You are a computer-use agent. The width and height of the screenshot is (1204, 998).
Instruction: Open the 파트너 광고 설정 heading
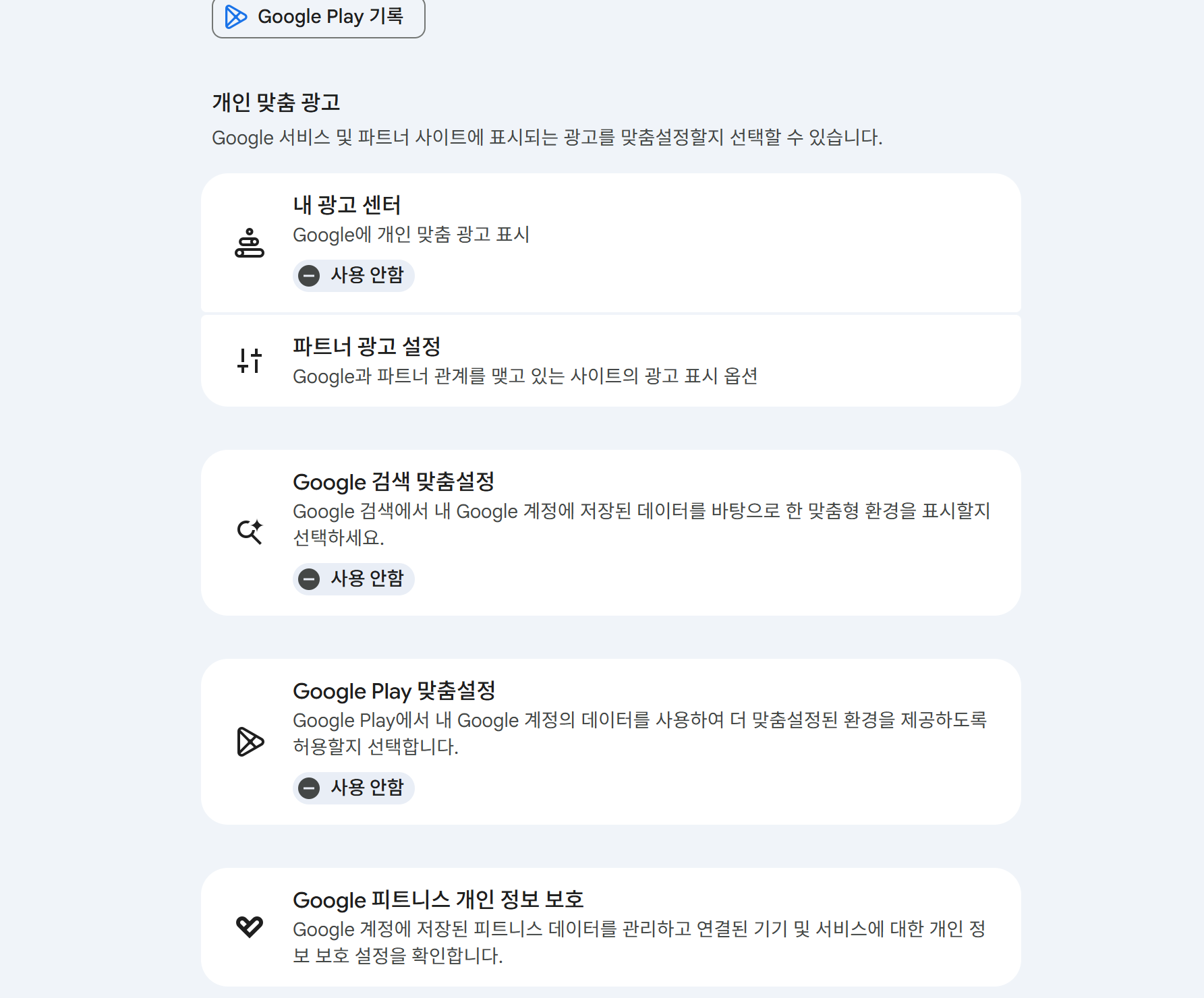click(x=366, y=347)
